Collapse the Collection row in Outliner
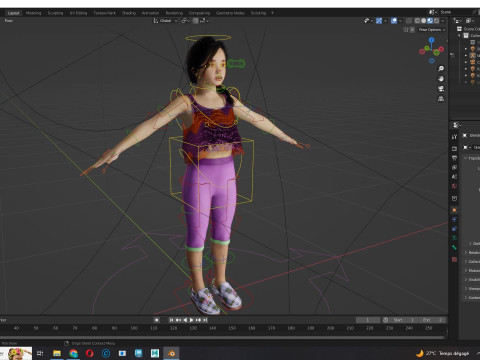The width and height of the screenshot is (480, 360). (459, 35)
